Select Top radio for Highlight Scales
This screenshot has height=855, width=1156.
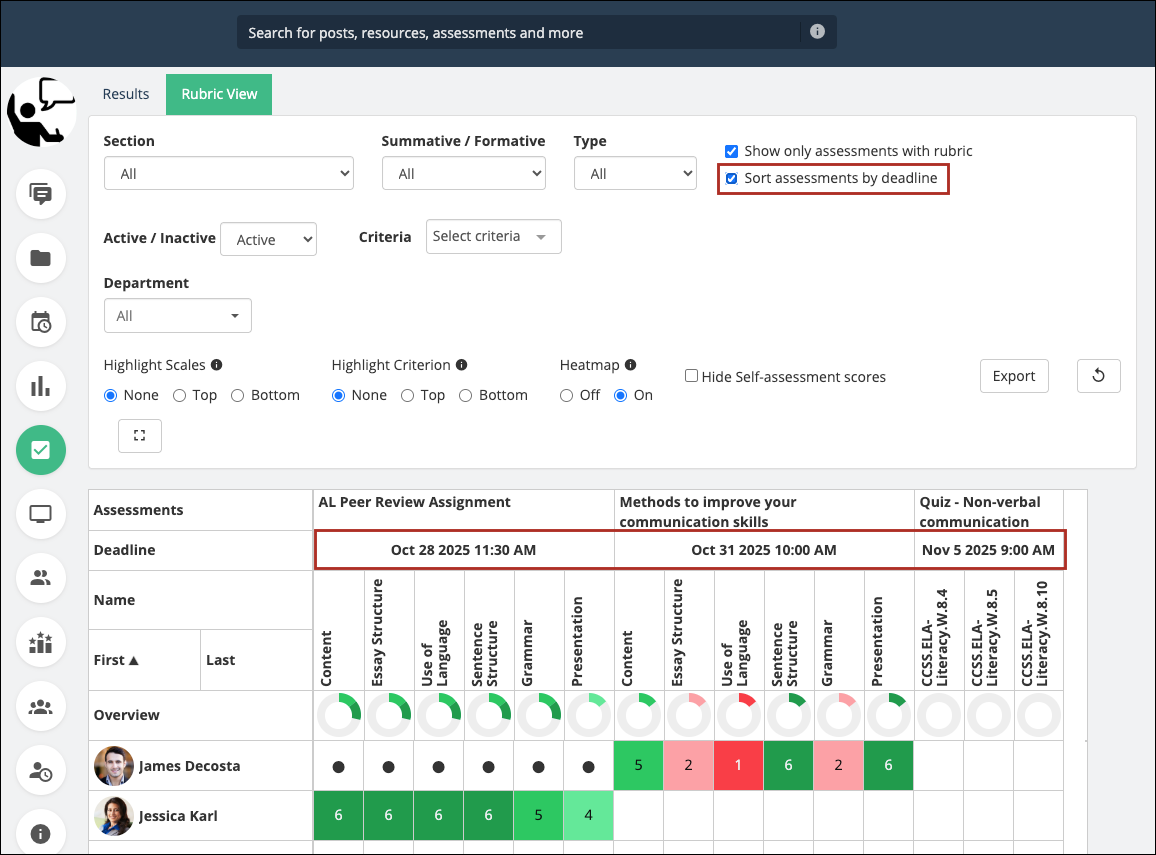(180, 395)
